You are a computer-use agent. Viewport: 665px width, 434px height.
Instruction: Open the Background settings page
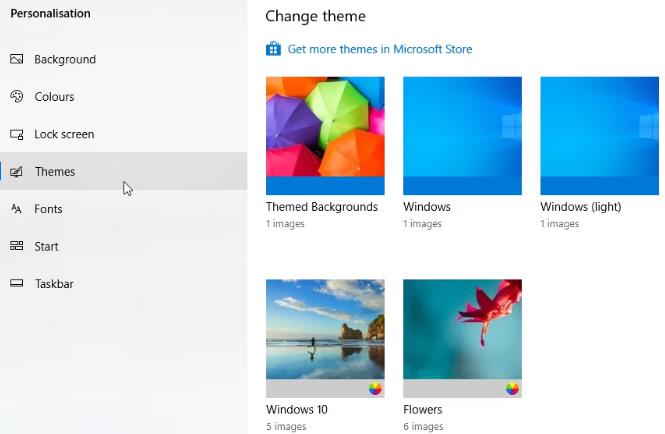[x=123, y=59]
